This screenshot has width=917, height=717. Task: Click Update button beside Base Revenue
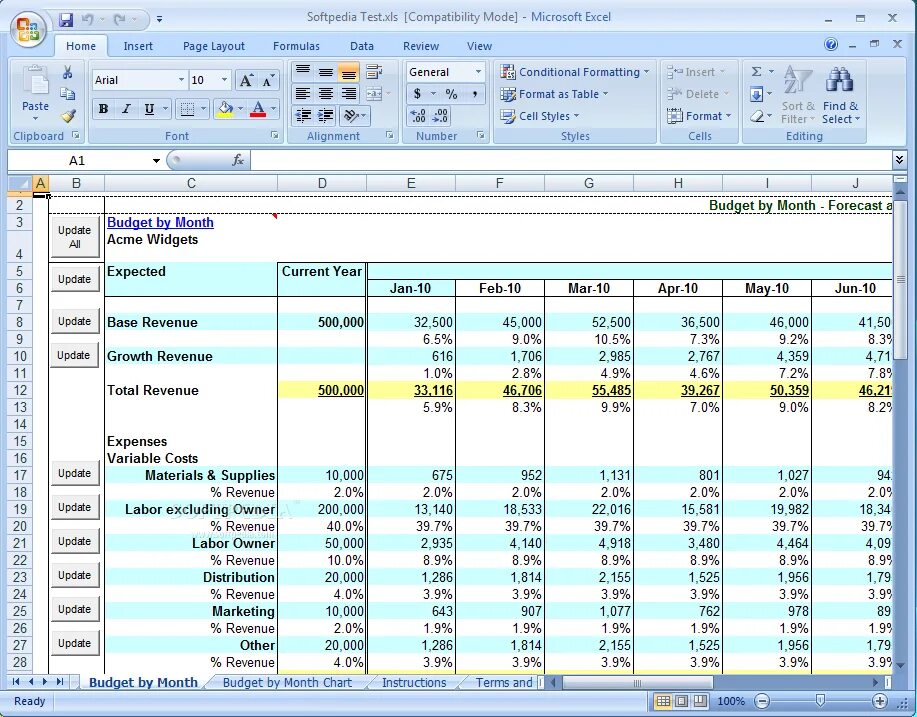tap(74, 321)
